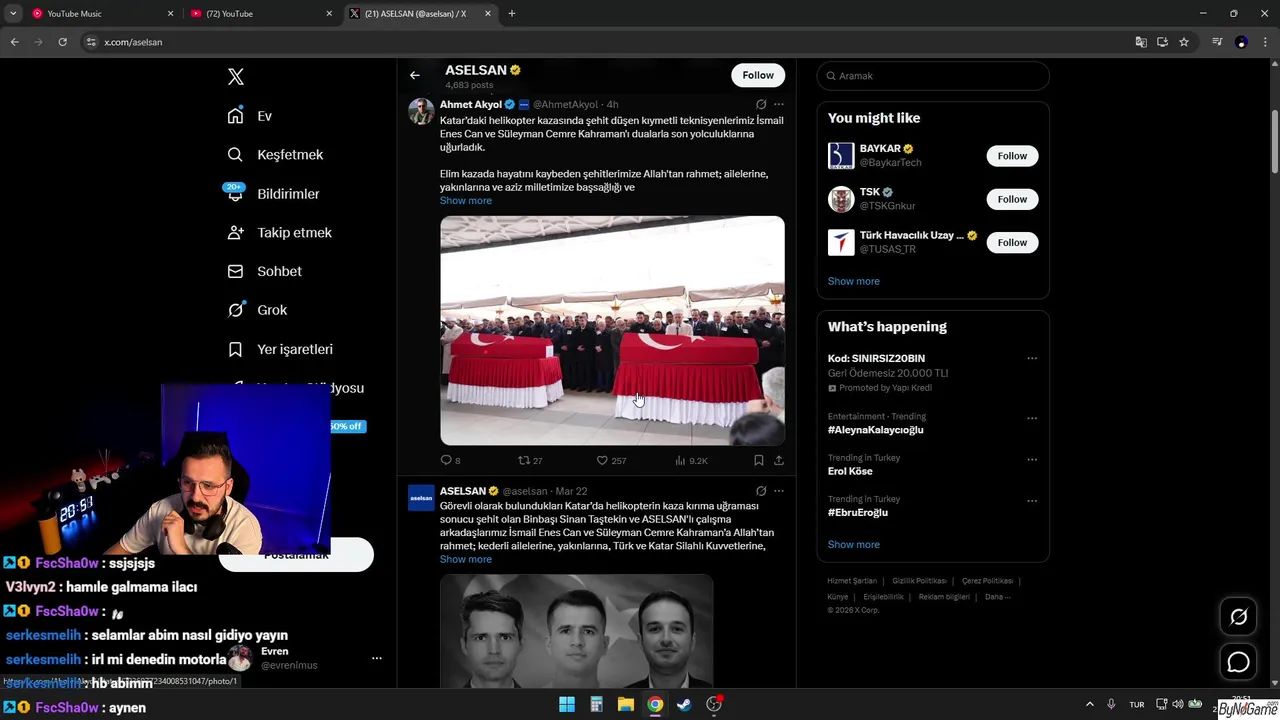Image resolution: width=1280 pixels, height=720 pixels.
Task: Open more menu on Ahmet Akyol post
Action: (x=779, y=104)
